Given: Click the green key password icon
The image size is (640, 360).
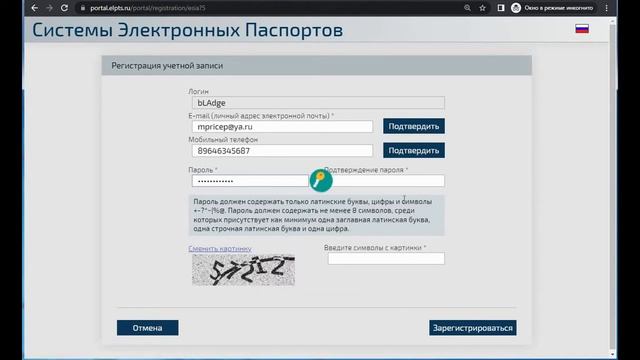Looking at the screenshot, I should 321,180.
